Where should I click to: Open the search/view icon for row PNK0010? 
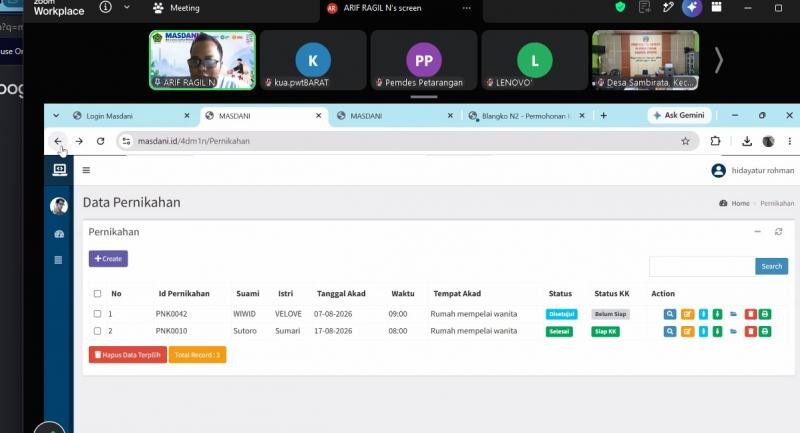point(669,332)
